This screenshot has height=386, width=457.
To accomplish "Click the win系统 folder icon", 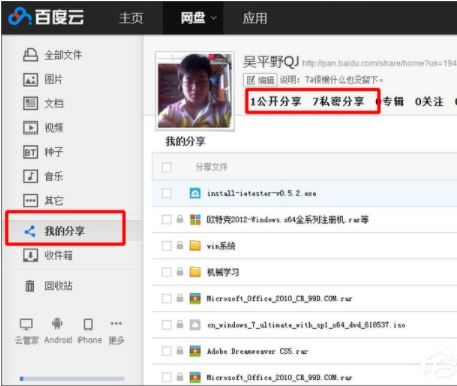I will [x=195, y=246].
